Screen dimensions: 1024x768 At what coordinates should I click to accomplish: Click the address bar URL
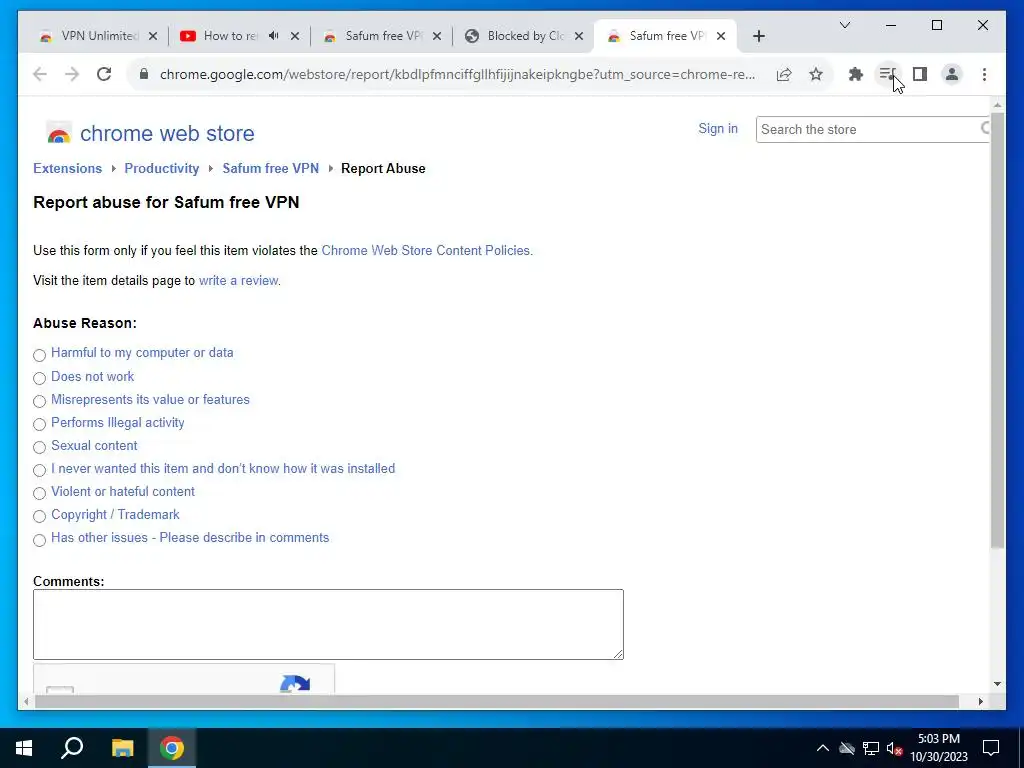click(457, 74)
